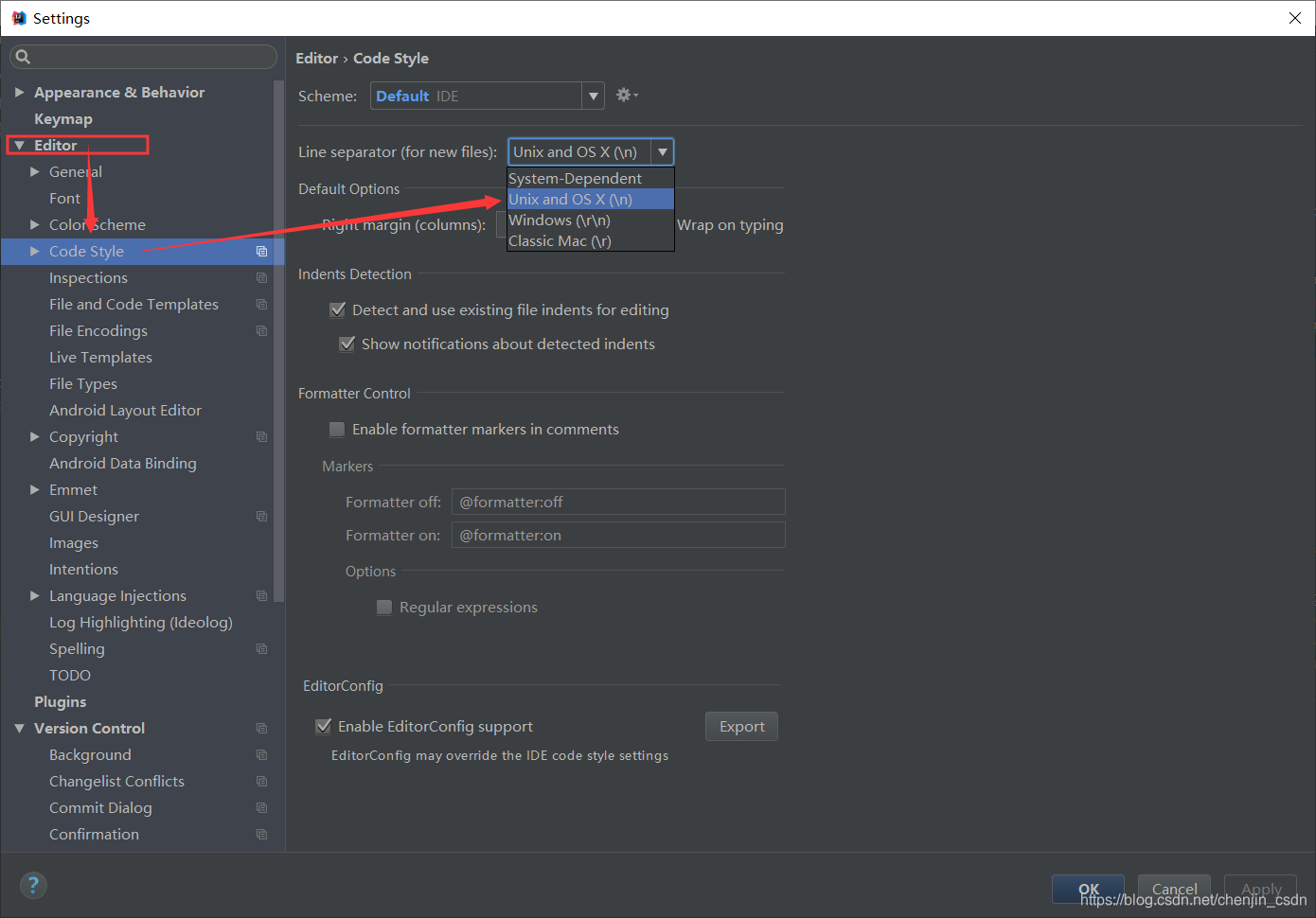Expand Language Injections subtree arrow
This screenshot has height=918, width=1316.
tap(35, 595)
